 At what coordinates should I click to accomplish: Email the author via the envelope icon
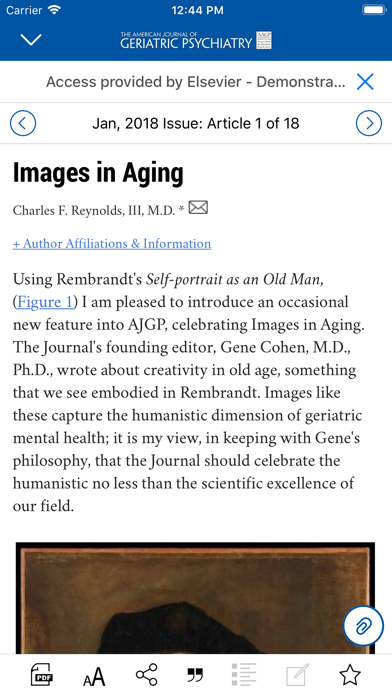tap(198, 207)
